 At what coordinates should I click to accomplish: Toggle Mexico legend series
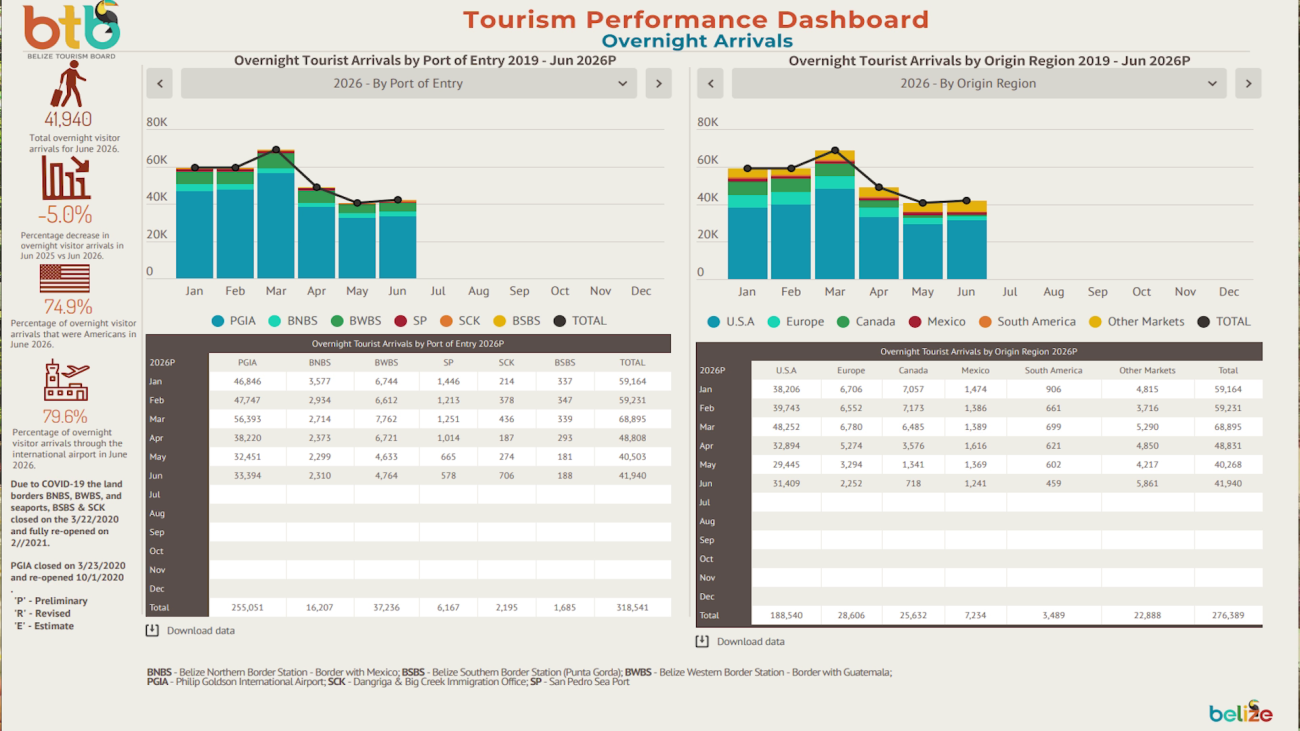pos(937,322)
